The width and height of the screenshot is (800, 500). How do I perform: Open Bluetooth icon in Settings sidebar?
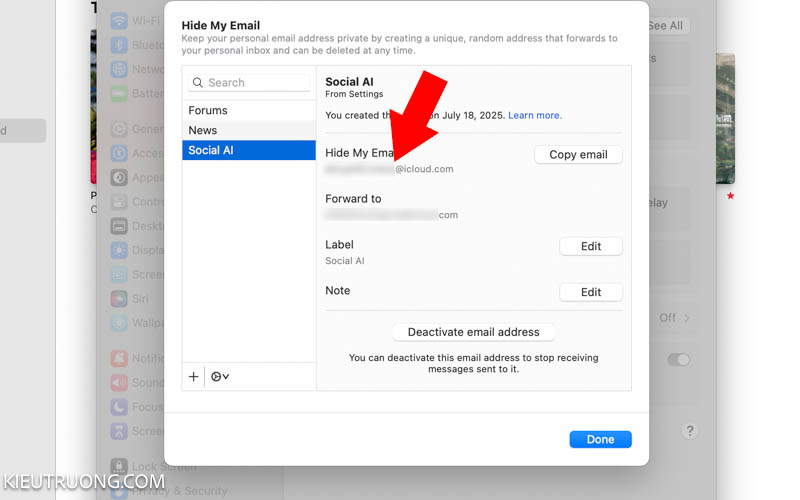pyautogui.click(x=119, y=45)
